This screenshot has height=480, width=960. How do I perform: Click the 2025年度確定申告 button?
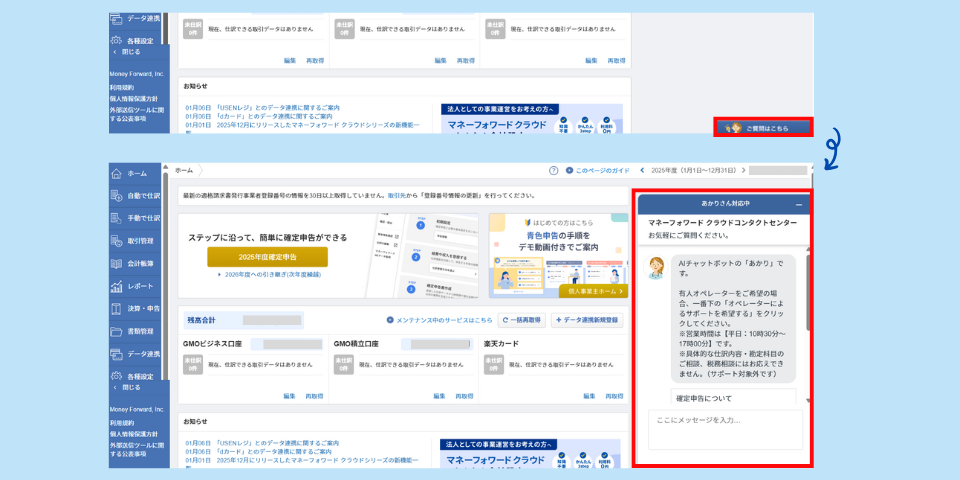coord(267,257)
